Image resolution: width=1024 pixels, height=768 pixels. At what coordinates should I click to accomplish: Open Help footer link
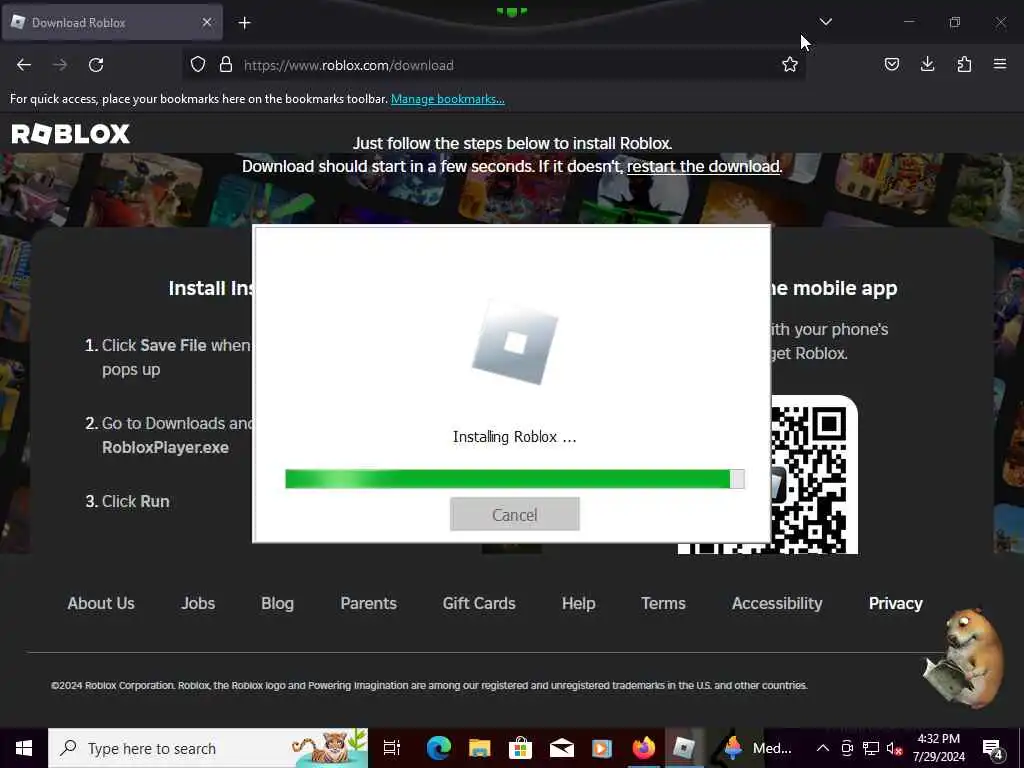coord(579,603)
